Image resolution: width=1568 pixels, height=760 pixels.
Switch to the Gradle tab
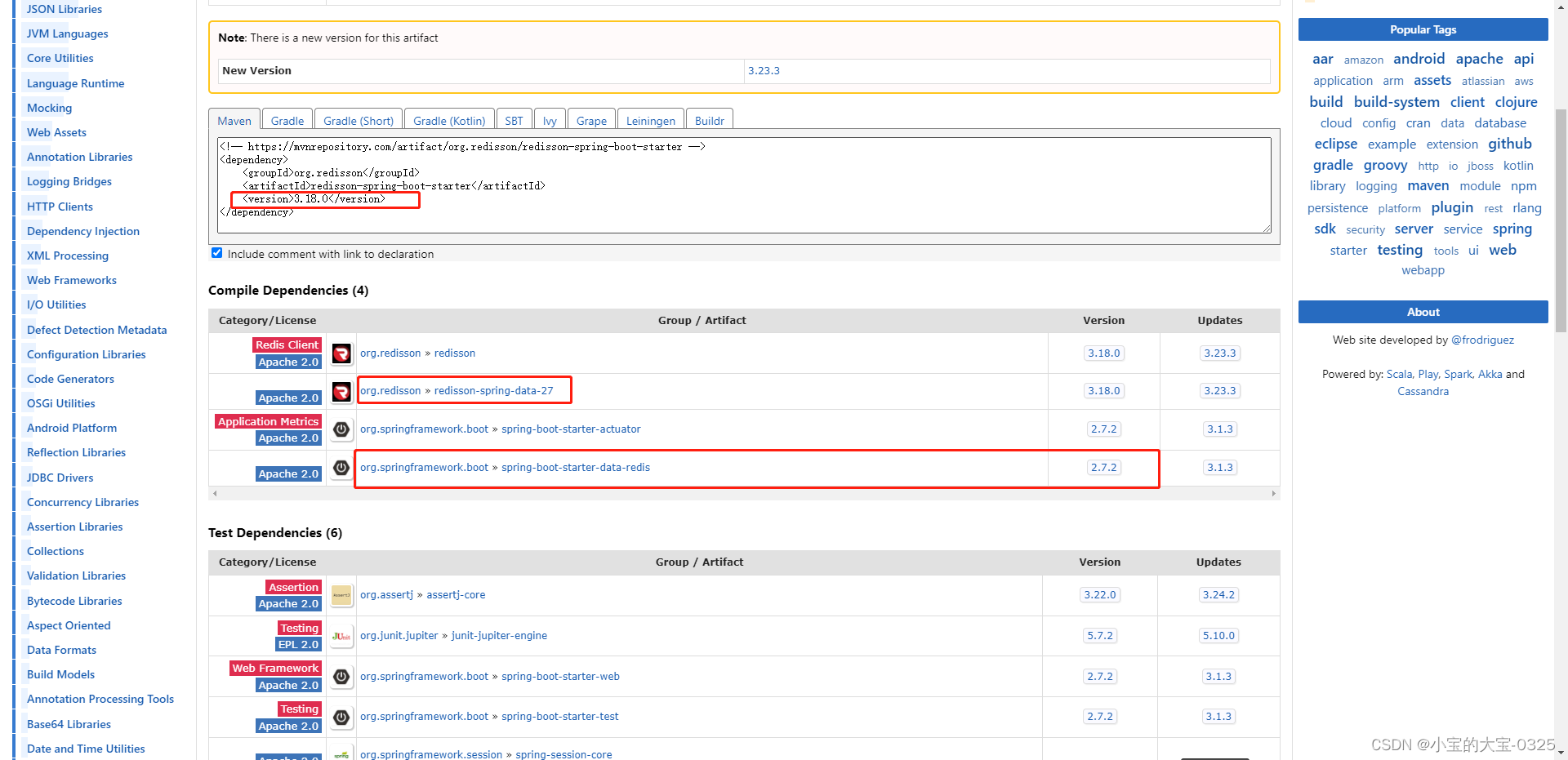pos(287,120)
